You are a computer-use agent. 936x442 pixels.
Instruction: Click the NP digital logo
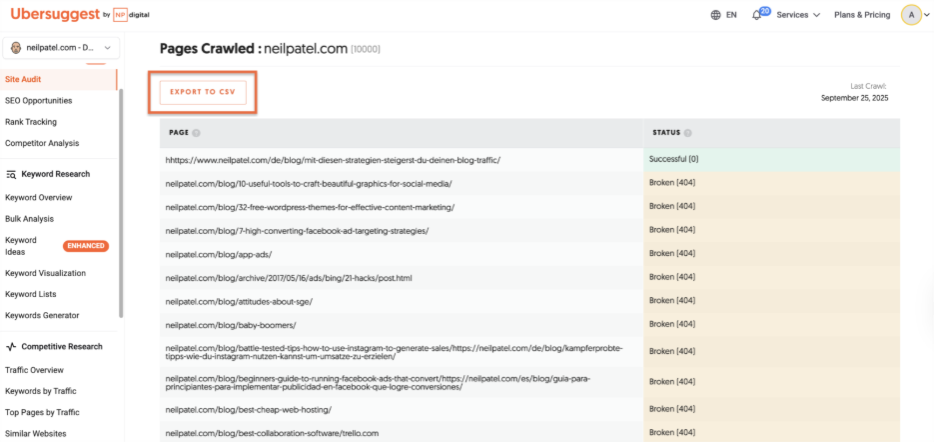[x=131, y=15]
